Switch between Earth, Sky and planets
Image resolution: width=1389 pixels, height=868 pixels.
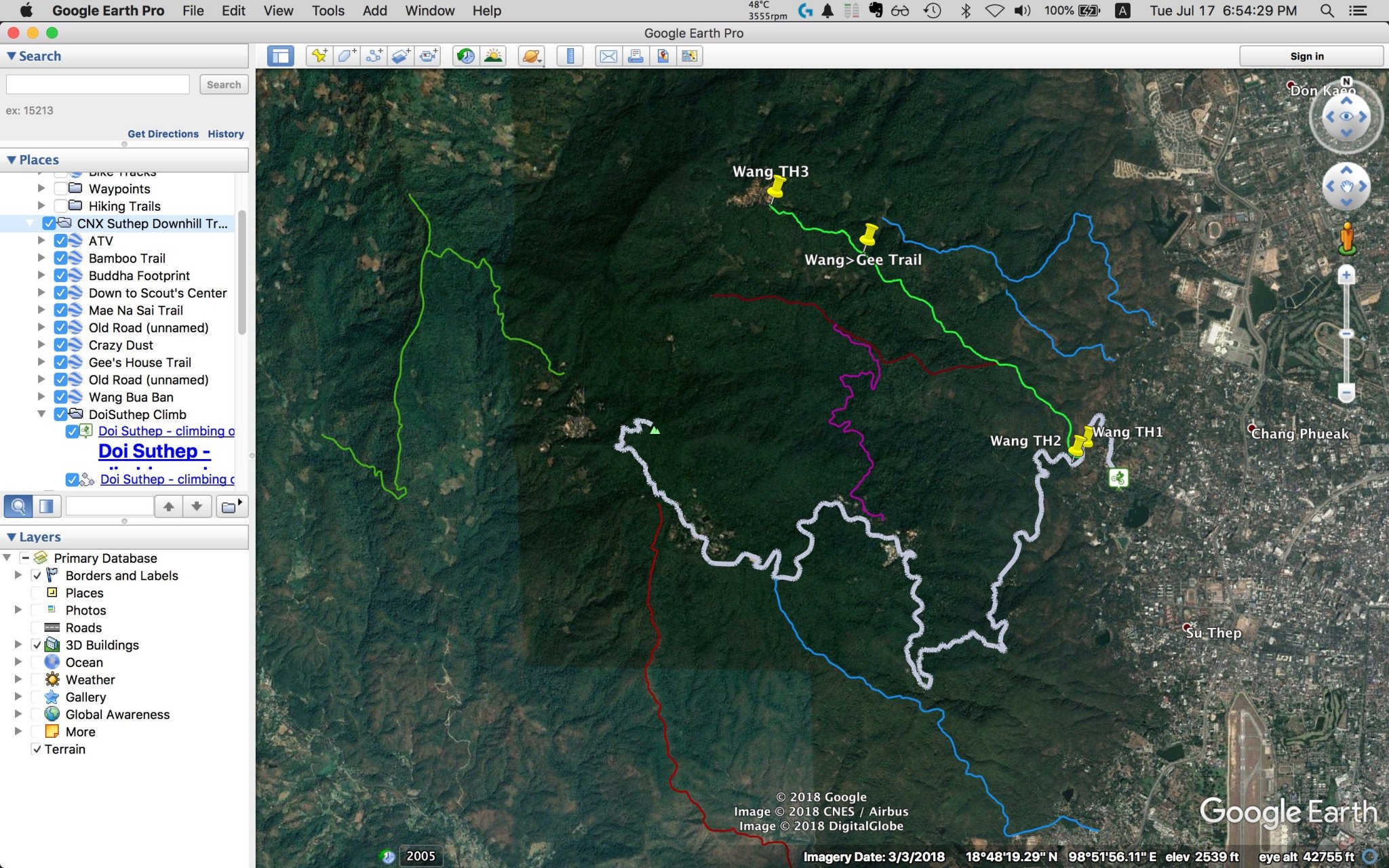click(532, 56)
